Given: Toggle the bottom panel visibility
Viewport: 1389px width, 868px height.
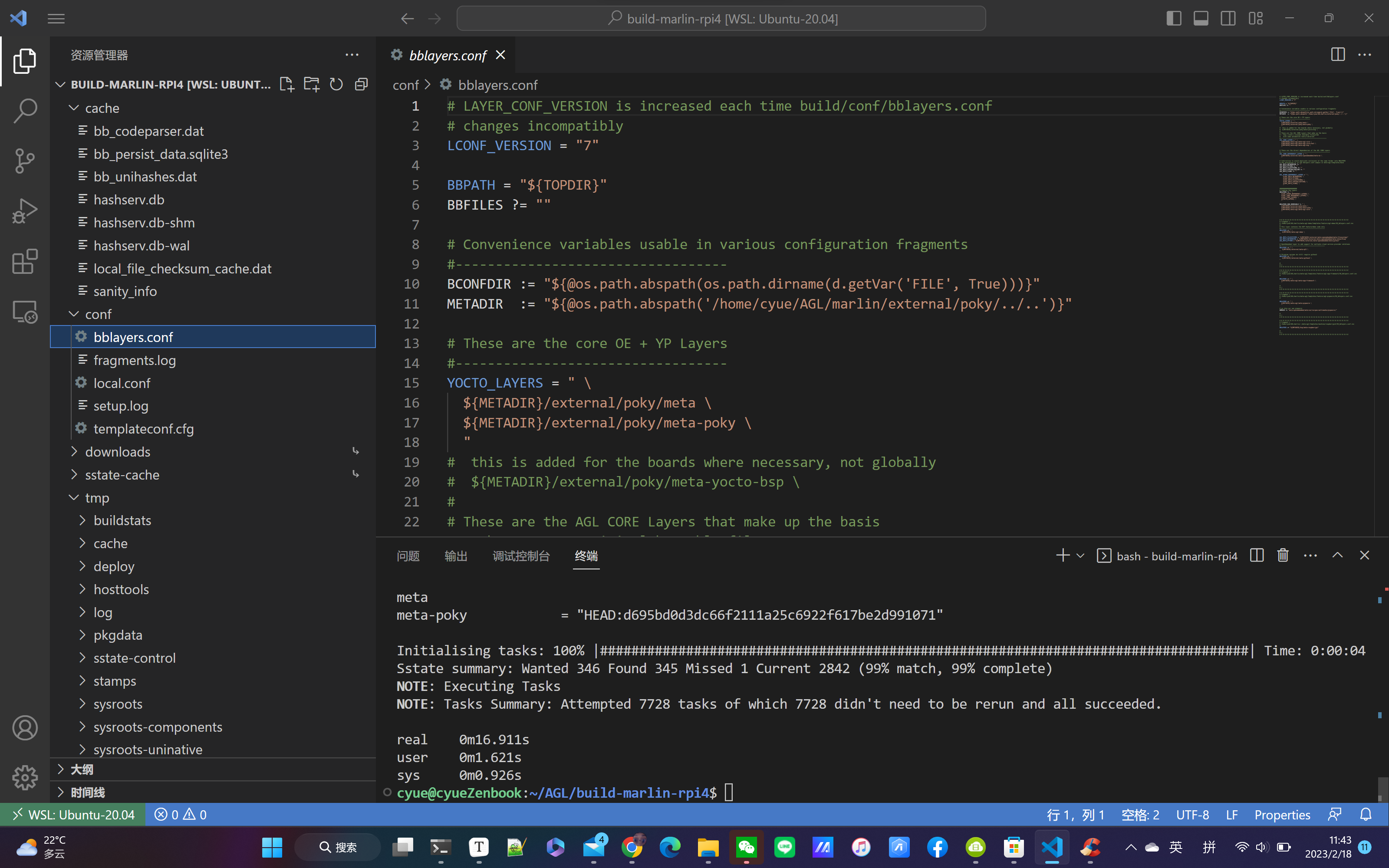Looking at the screenshot, I should click(1201, 18).
